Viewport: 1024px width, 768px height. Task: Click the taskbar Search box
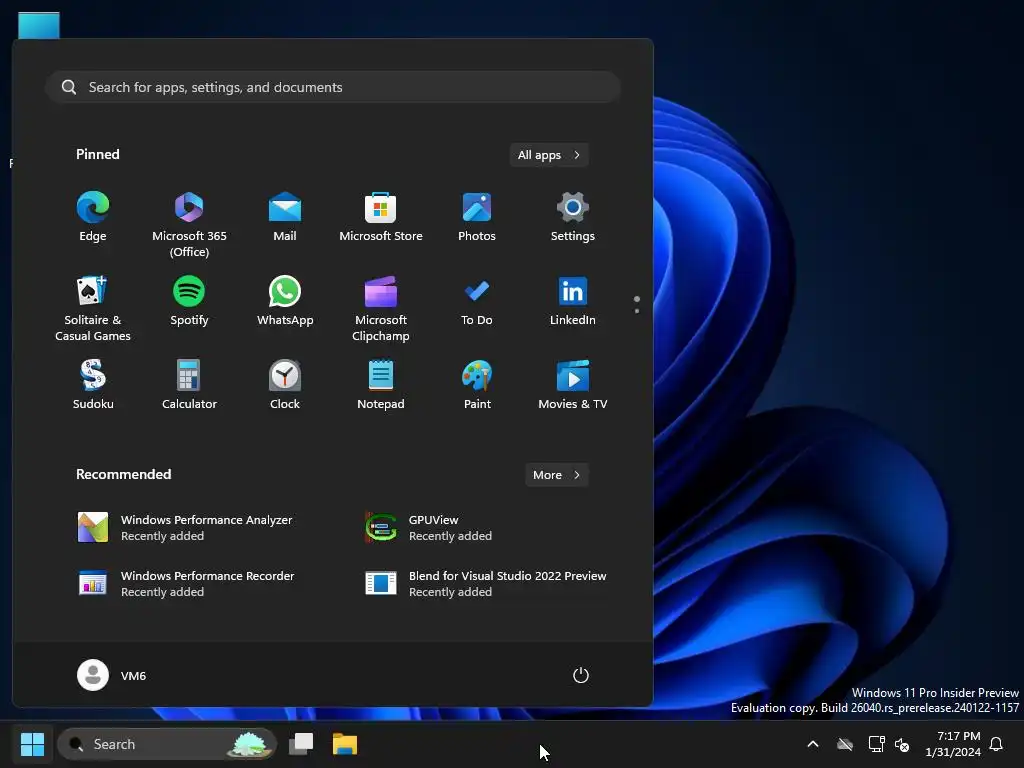pos(167,744)
